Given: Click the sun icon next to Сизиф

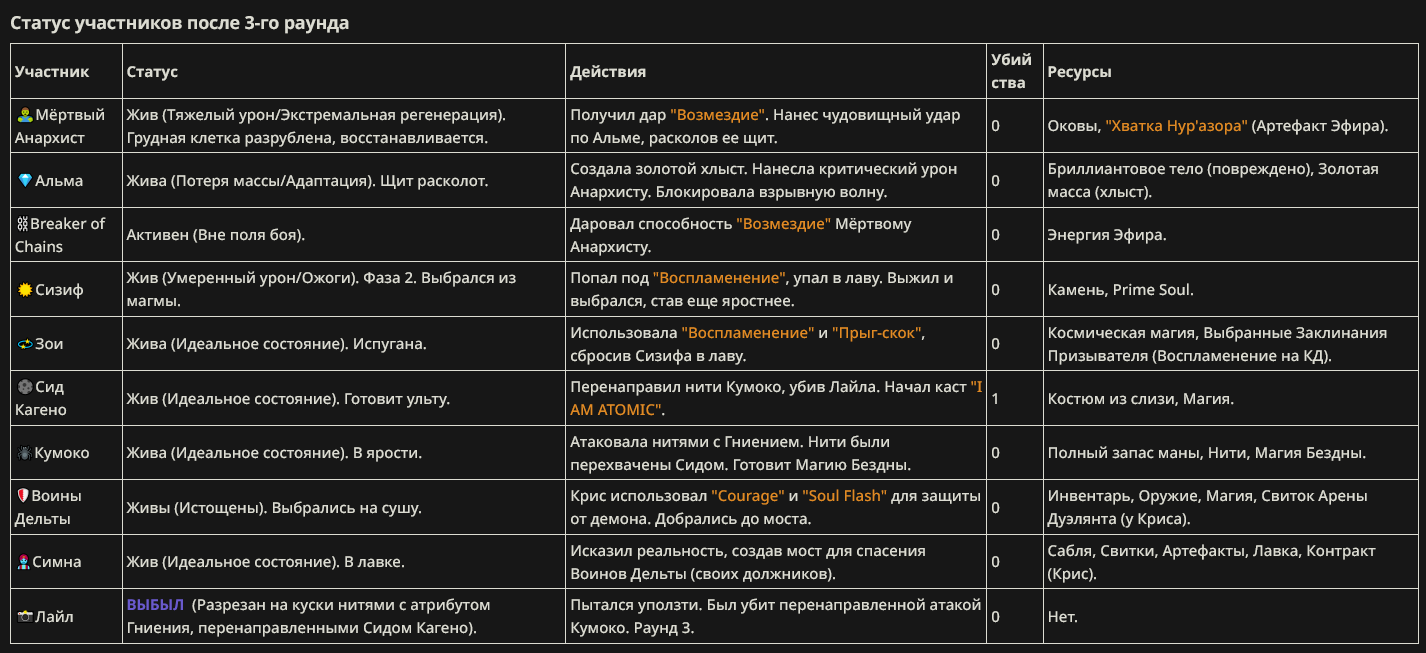Looking at the screenshot, I should (x=25, y=290).
